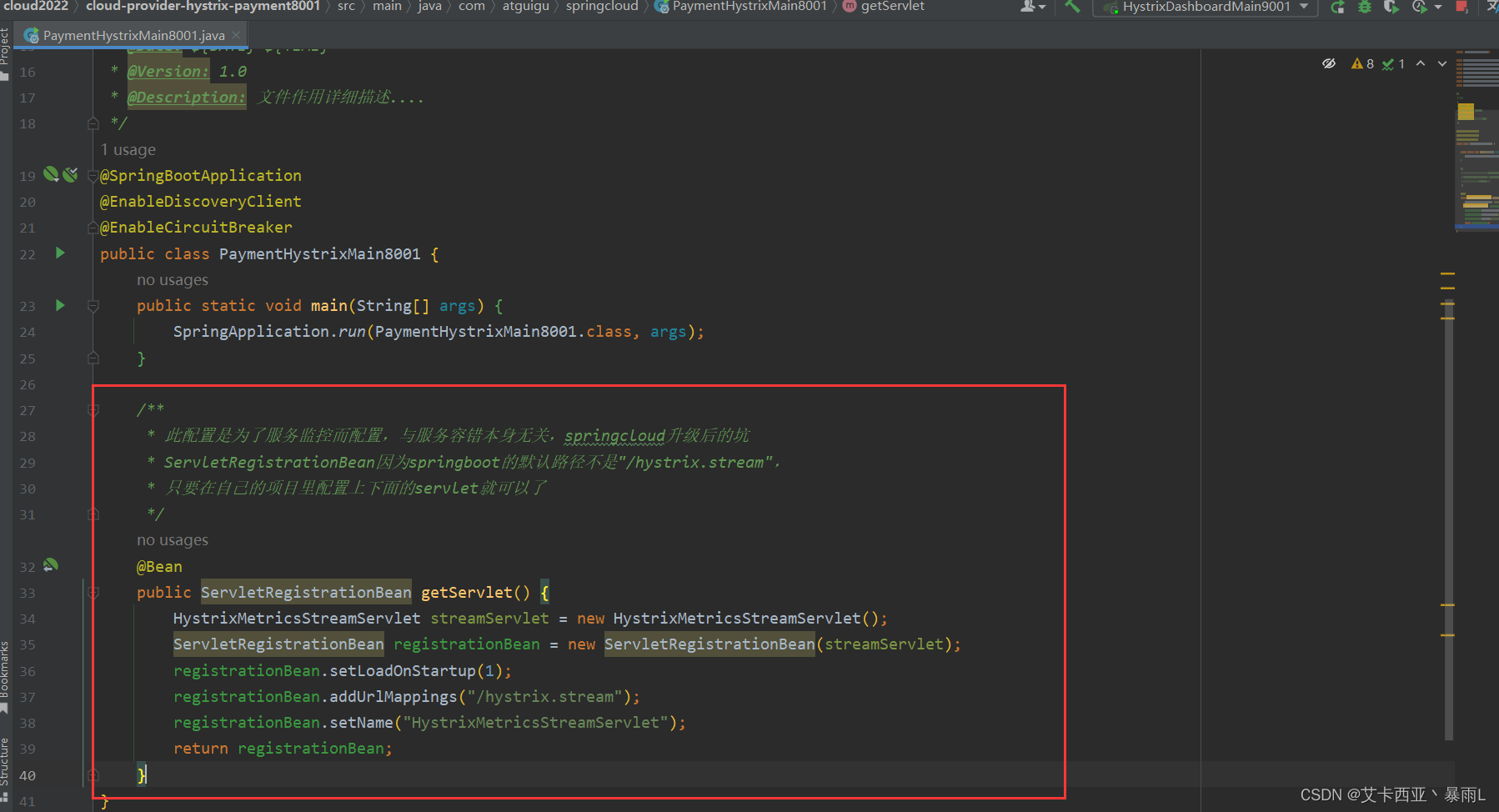Toggle the reader mode eye icon
Viewport: 1499px width, 812px height.
pos(1329,63)
